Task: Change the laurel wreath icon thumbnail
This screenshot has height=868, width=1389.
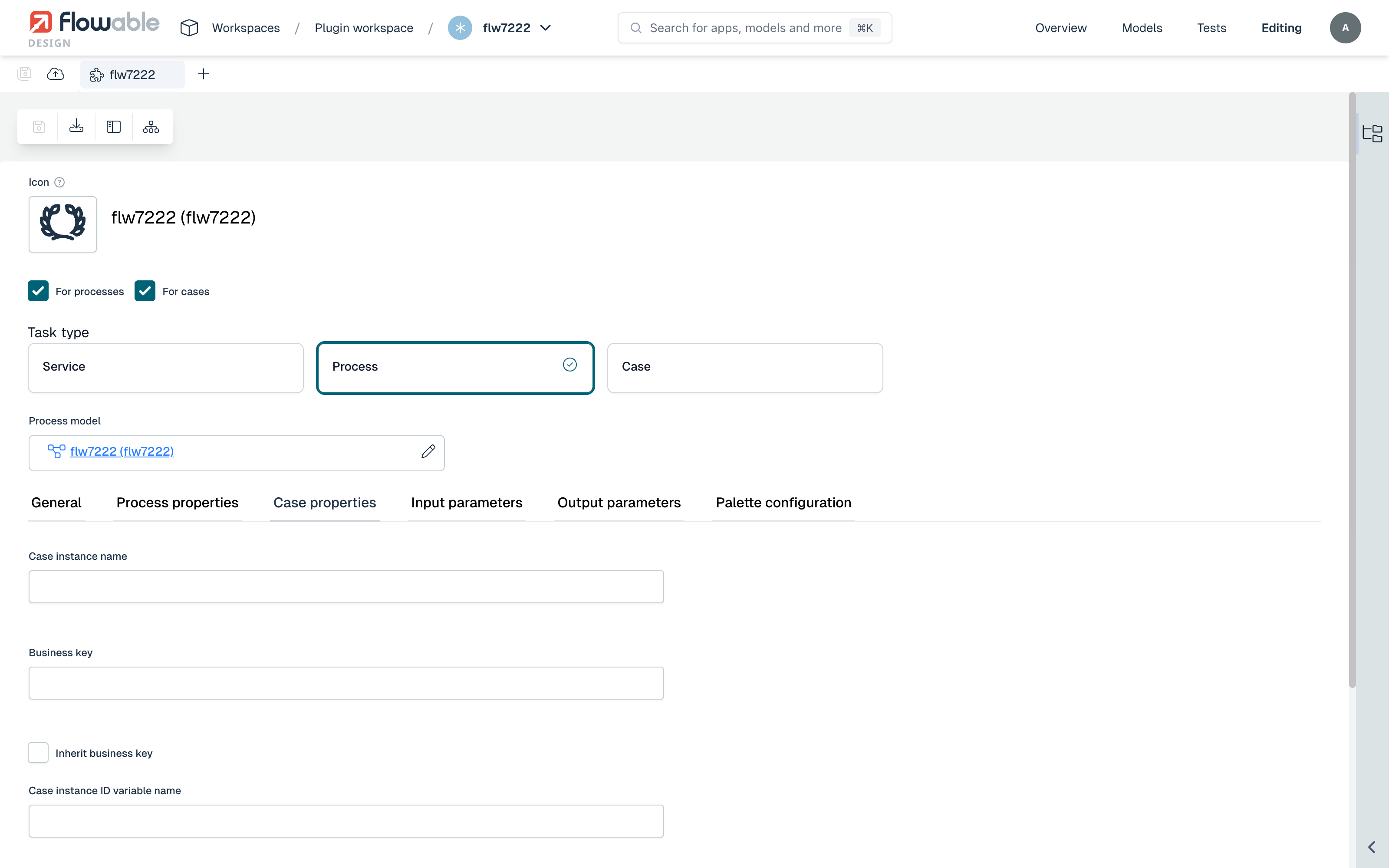Action: point(63,224)
